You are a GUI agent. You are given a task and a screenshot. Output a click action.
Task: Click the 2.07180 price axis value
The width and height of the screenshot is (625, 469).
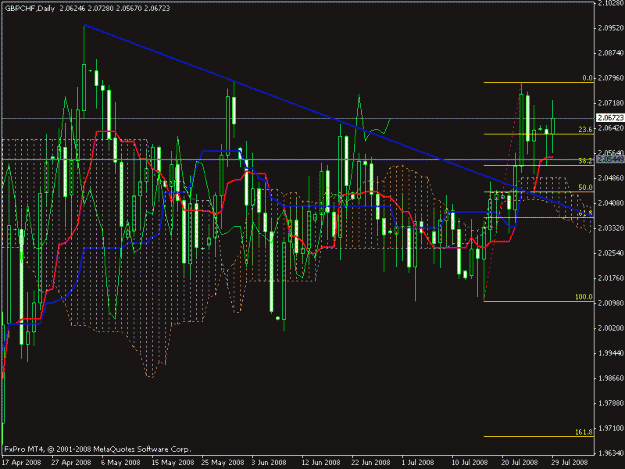(611, 103)
